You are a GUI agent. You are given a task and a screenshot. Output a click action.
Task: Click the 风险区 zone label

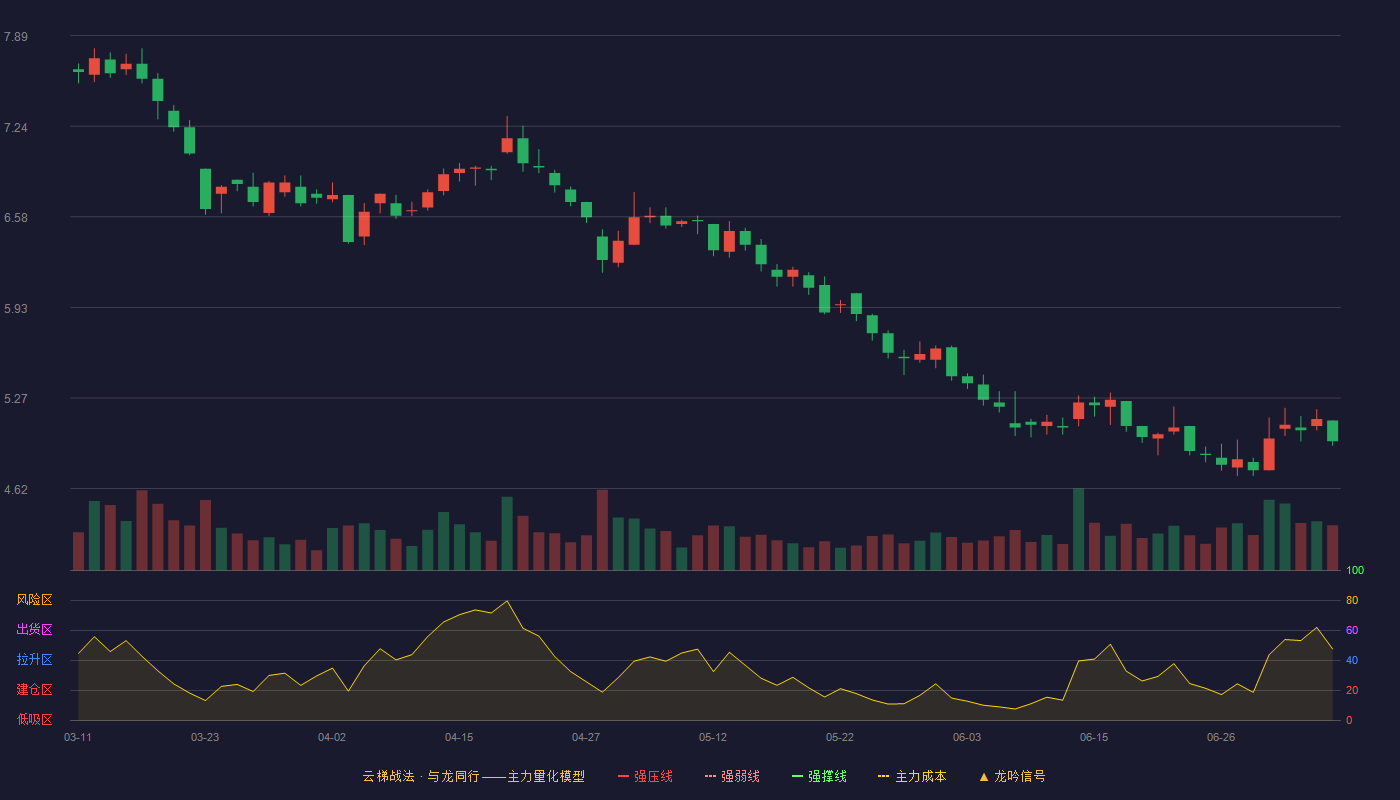(34, 600)
